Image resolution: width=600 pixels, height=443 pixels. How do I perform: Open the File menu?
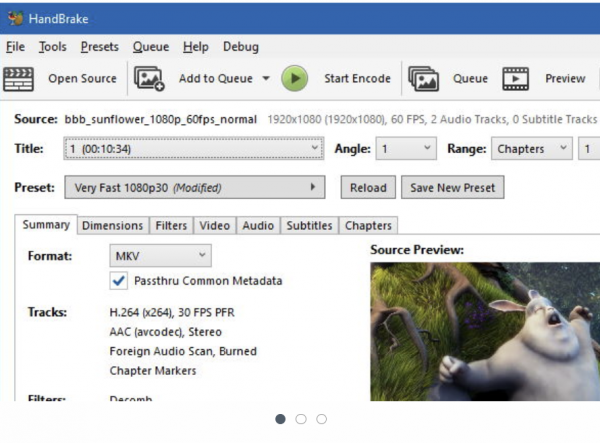pyautogui.click(x=15, y=47)
